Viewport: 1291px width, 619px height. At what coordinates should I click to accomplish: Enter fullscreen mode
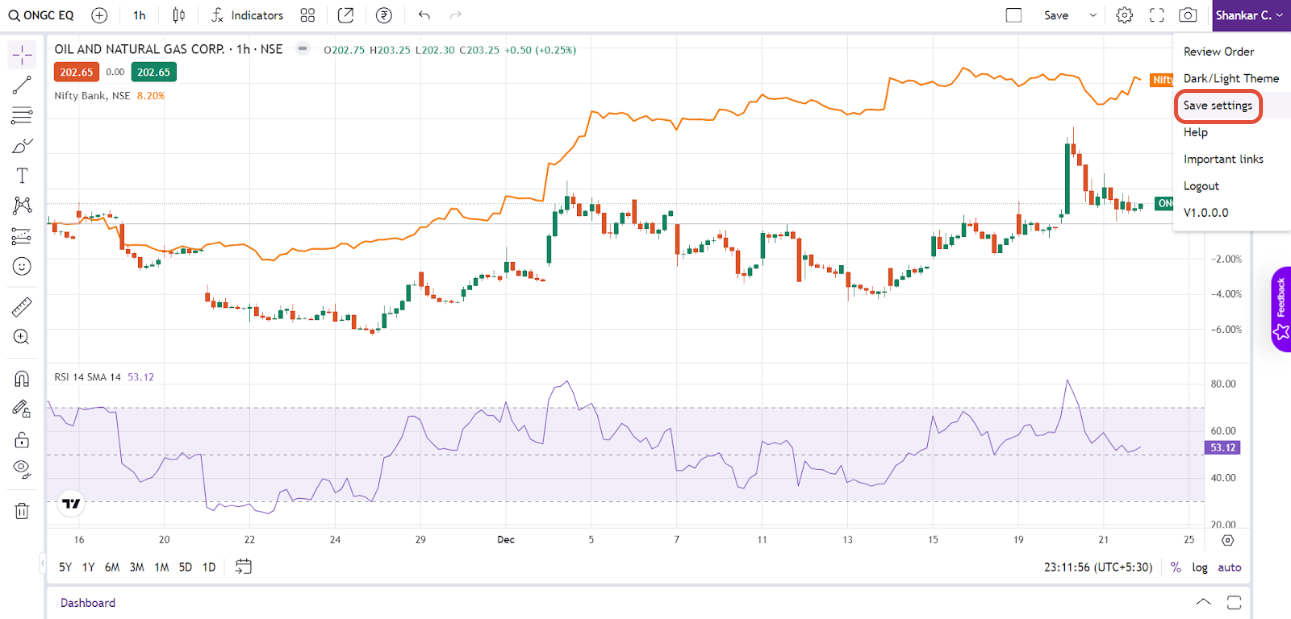(1157, 15)
